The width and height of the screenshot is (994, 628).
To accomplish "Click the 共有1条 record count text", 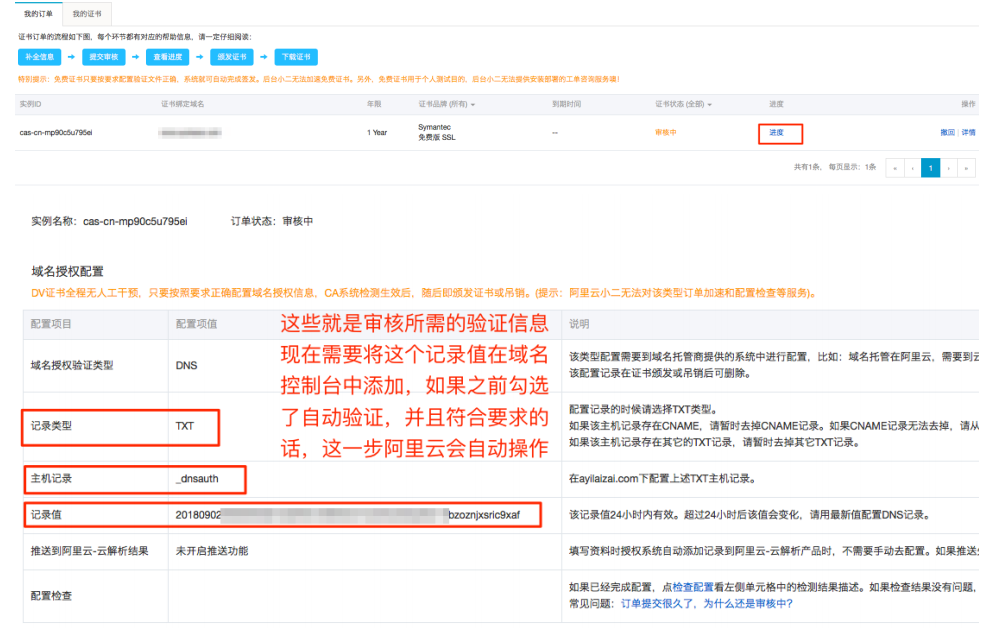I will (807, 167).
